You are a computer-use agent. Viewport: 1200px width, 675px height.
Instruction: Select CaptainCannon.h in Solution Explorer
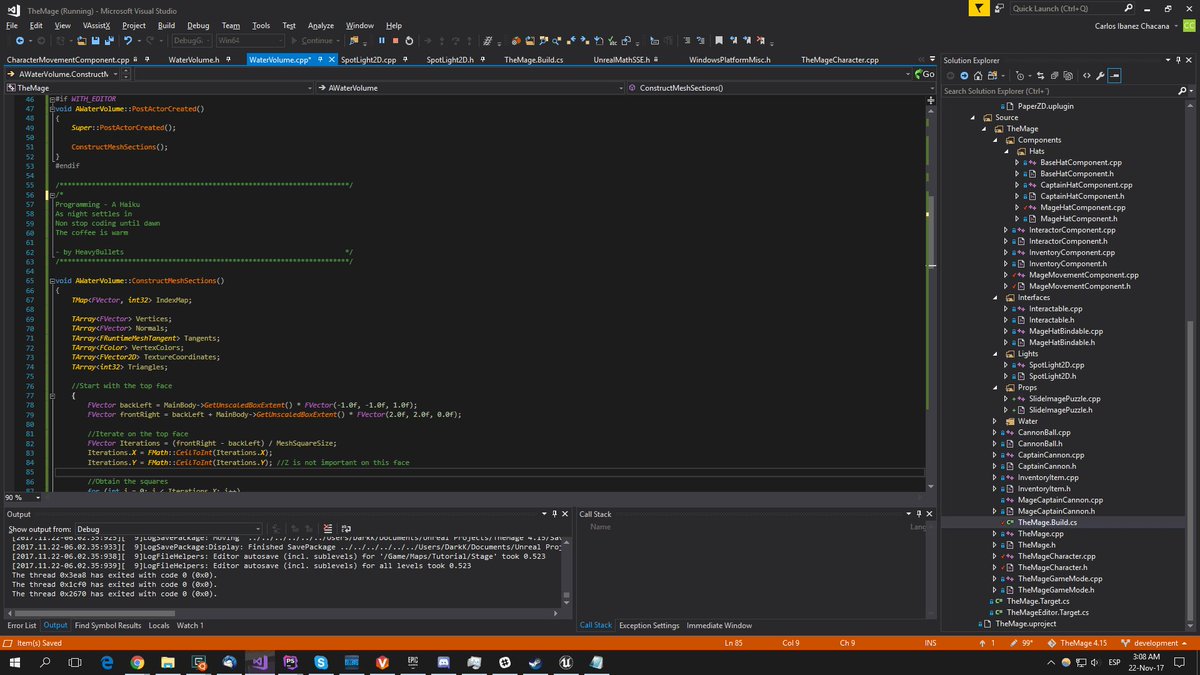[x=1046, y=466]
